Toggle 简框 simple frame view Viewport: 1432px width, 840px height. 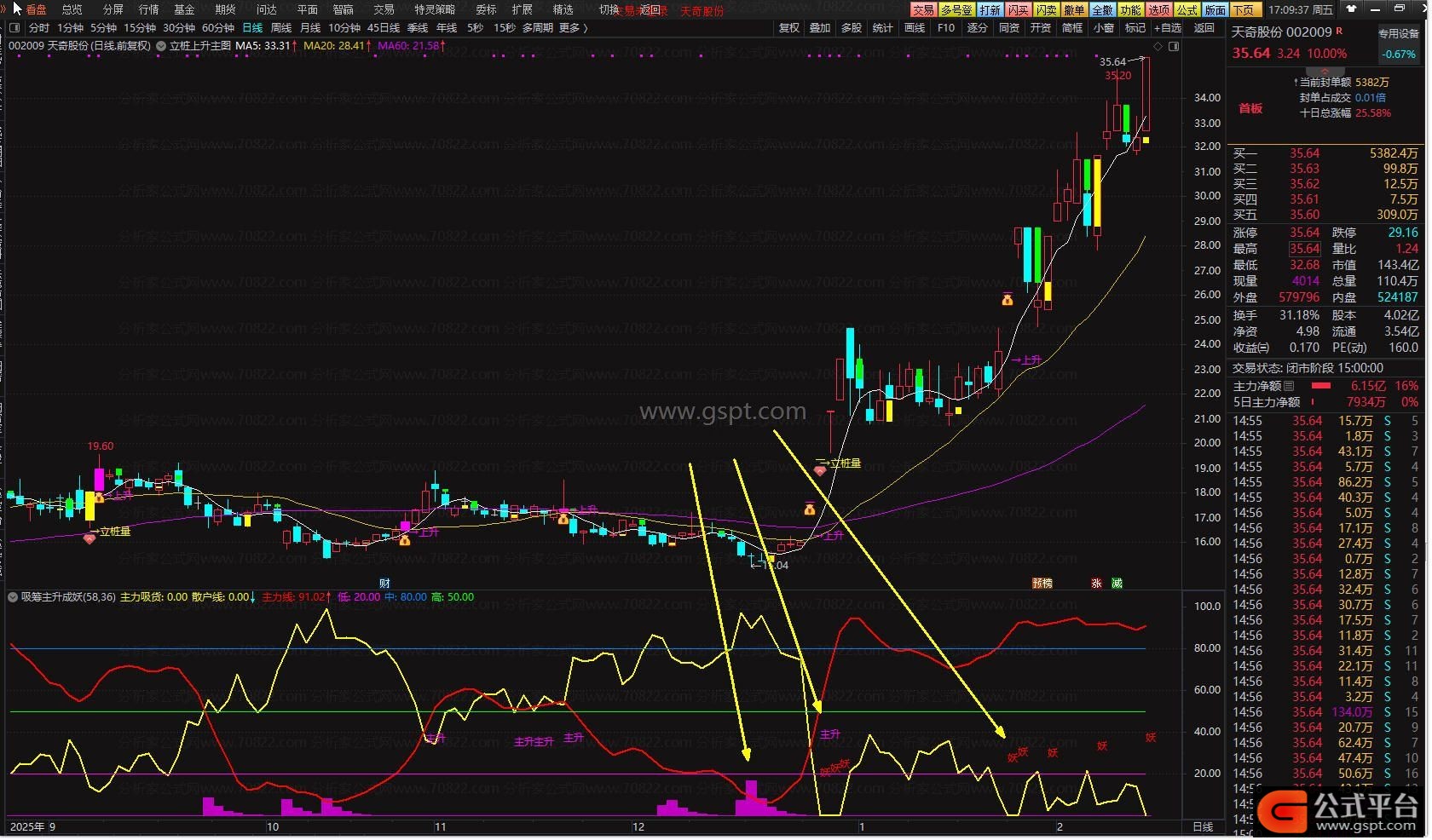[1072, 28]
